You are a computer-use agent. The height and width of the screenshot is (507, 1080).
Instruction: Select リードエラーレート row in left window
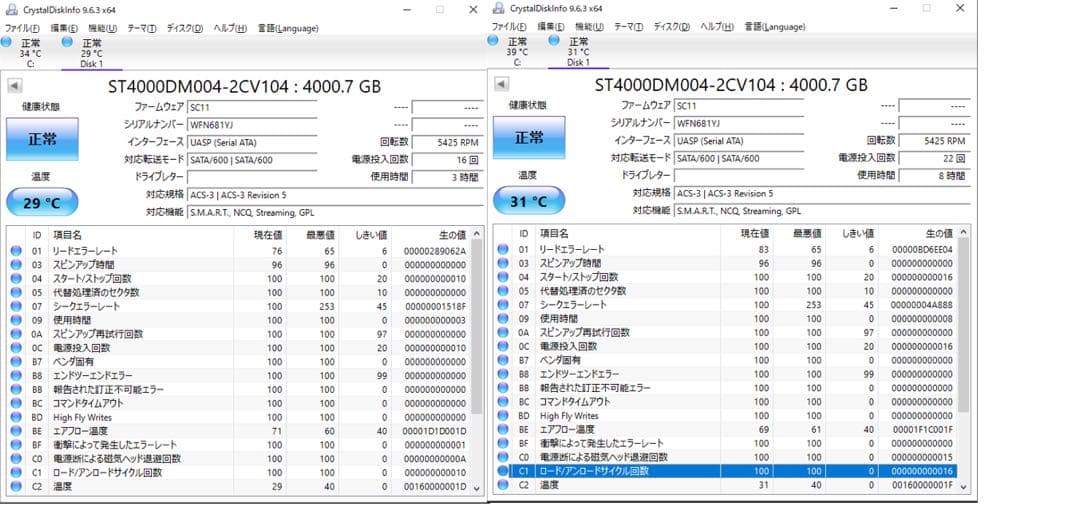coord(238,251)
